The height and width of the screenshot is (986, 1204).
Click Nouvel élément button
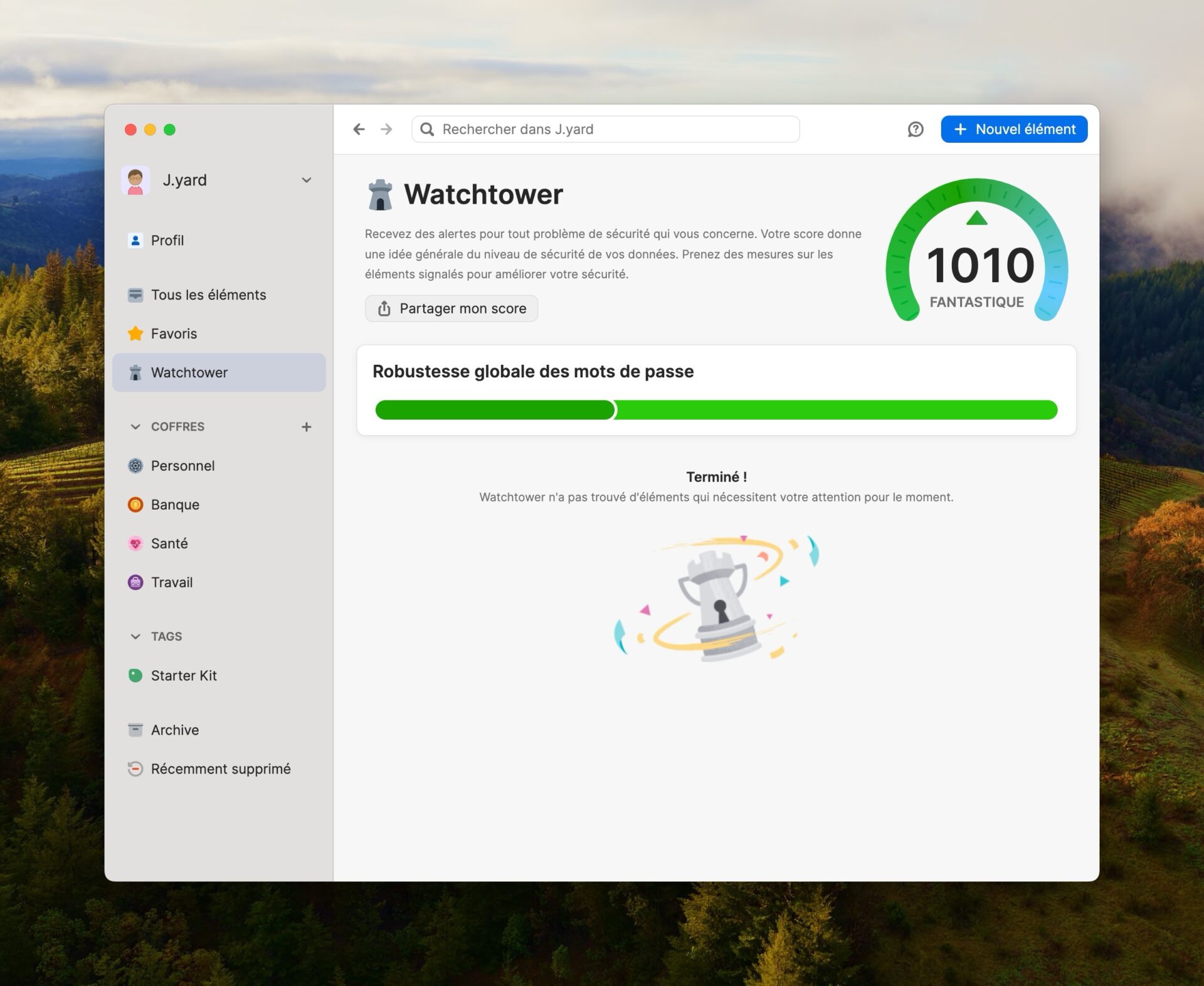point(1013,129)
